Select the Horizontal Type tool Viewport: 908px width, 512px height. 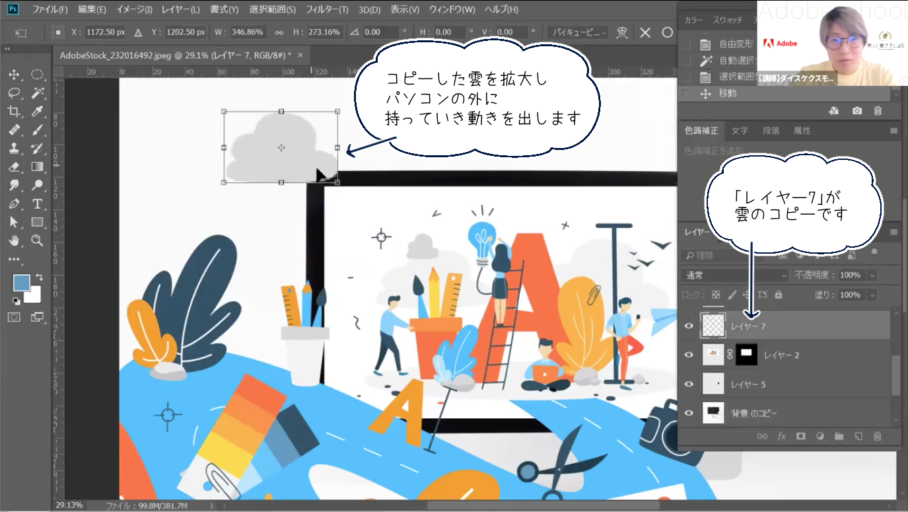click(37, 204)
